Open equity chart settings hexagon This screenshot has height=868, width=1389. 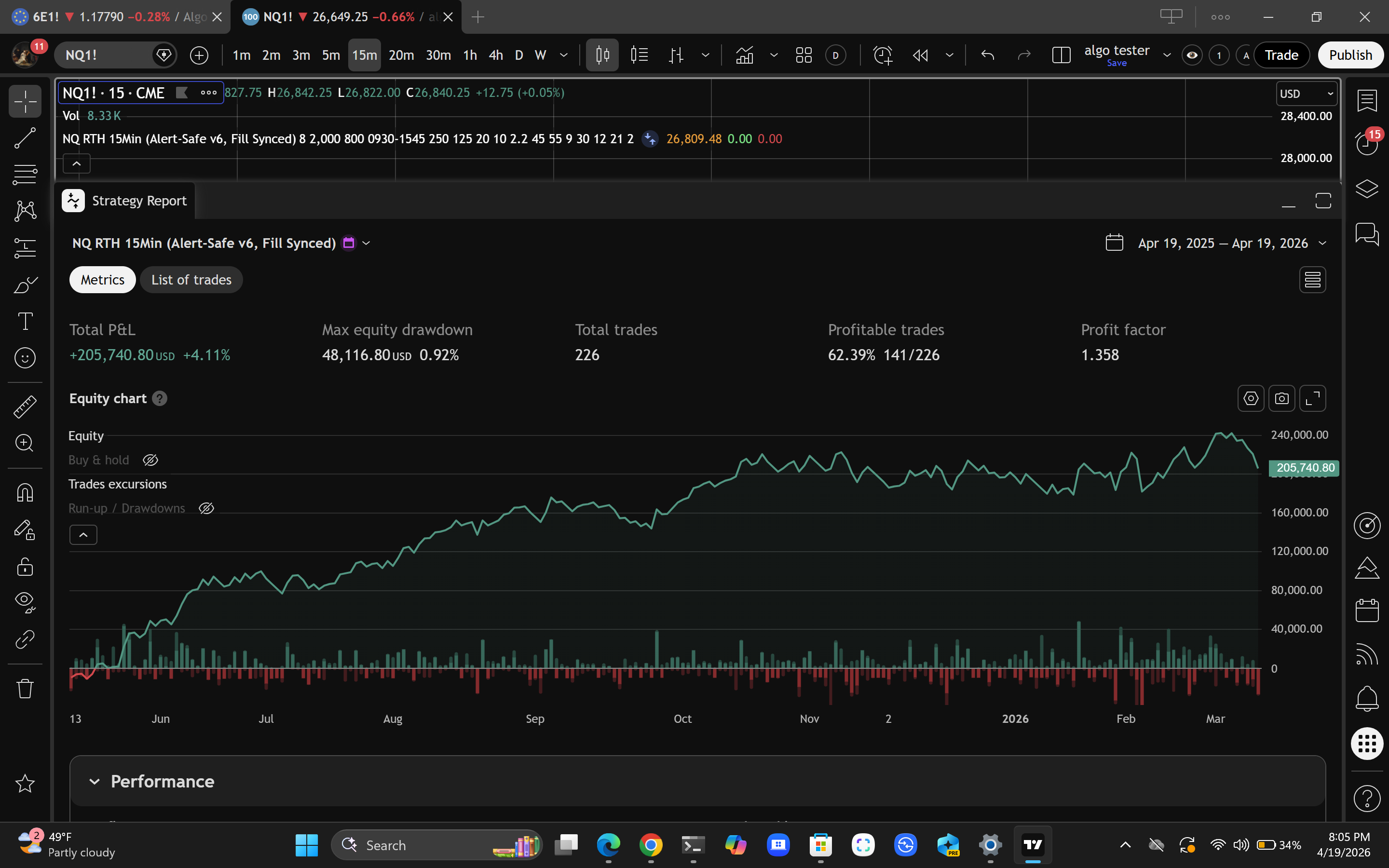tap(1251, 398)
